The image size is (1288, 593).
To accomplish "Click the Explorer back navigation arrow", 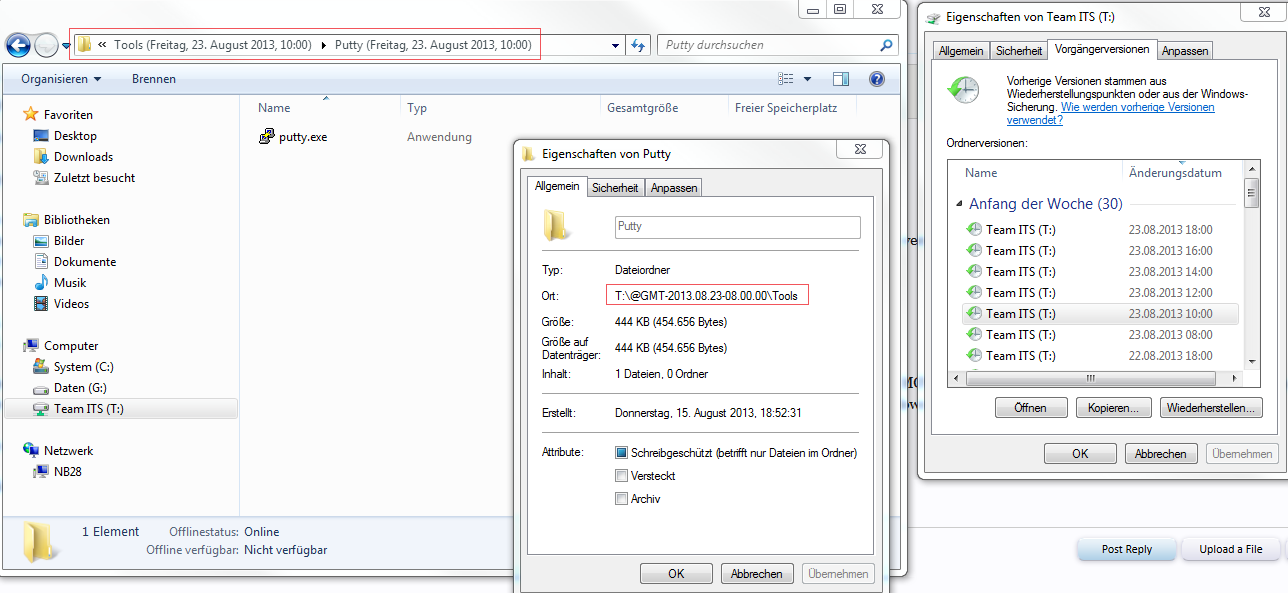I will (x=18, y=45).
